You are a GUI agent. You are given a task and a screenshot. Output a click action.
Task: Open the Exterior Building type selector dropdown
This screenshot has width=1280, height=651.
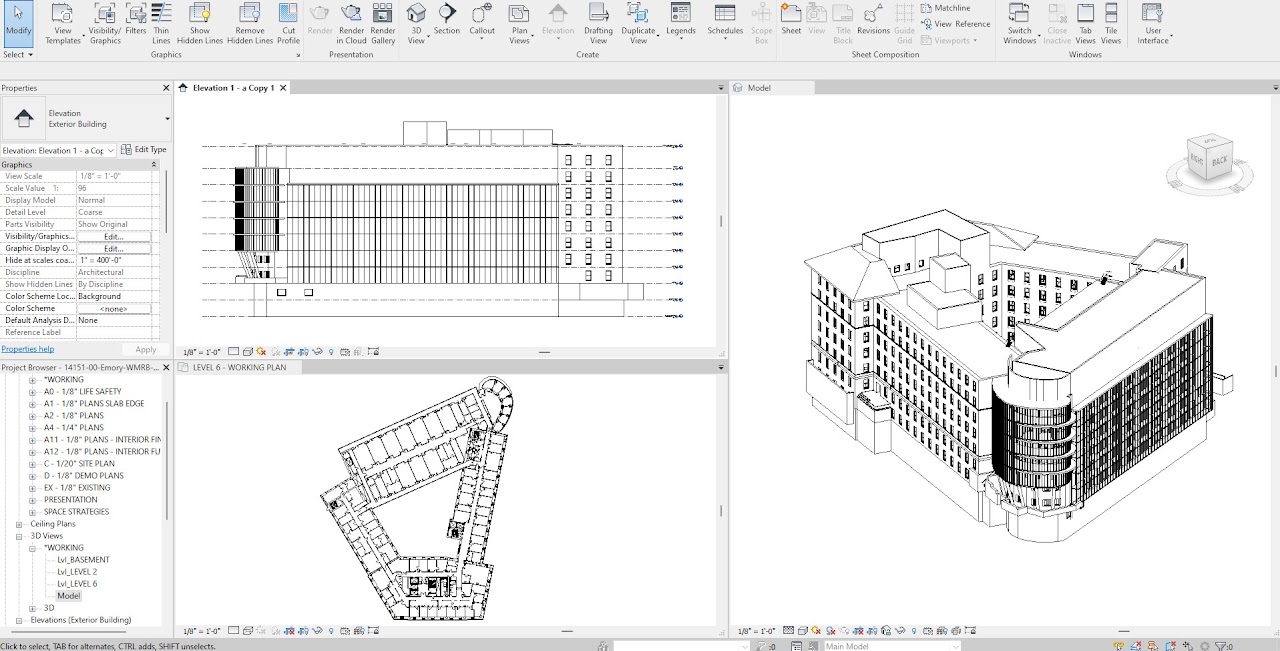pyautogui.click(x=167, y=119)
